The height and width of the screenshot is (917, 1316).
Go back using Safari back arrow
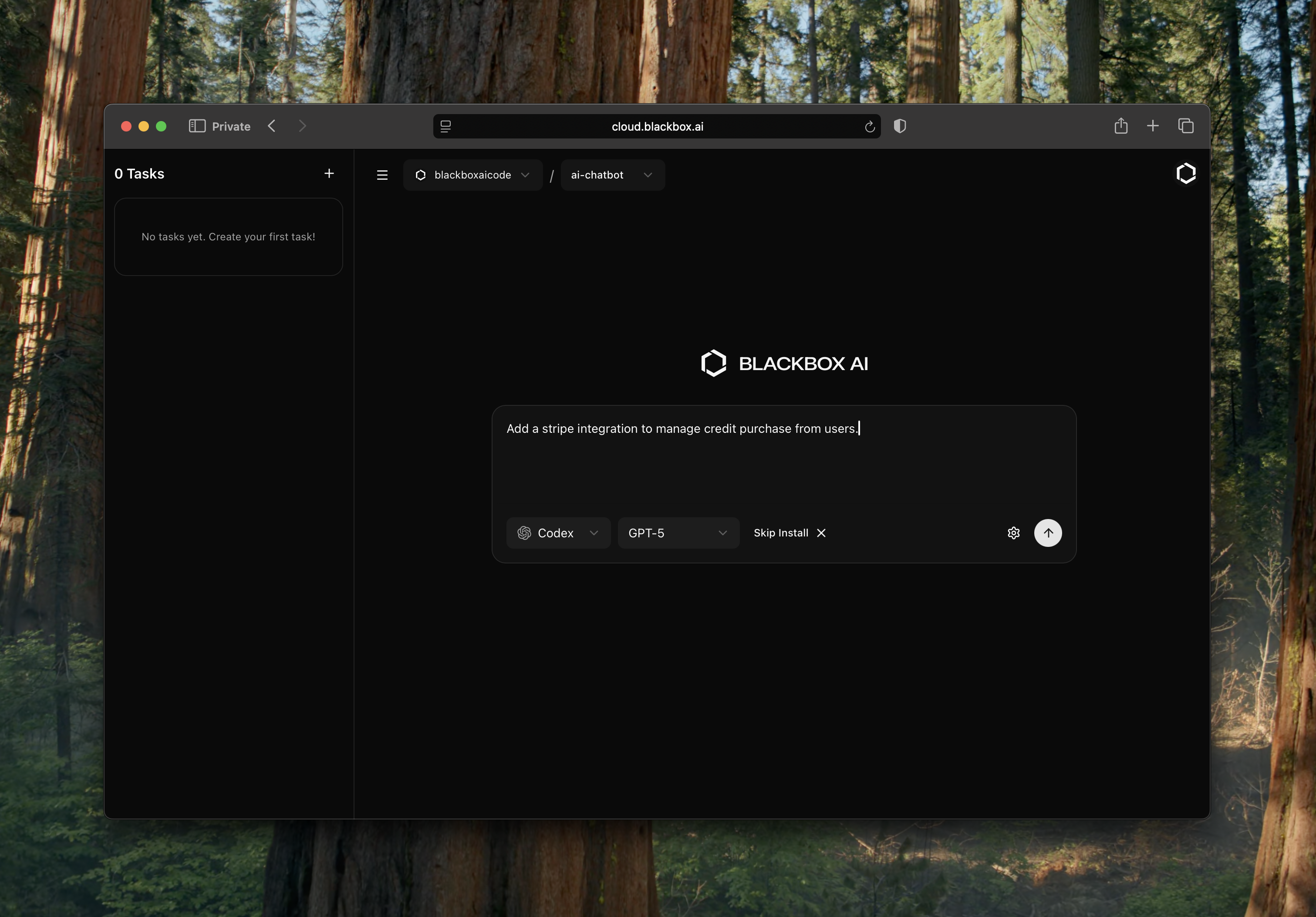(x=272, y=126)
